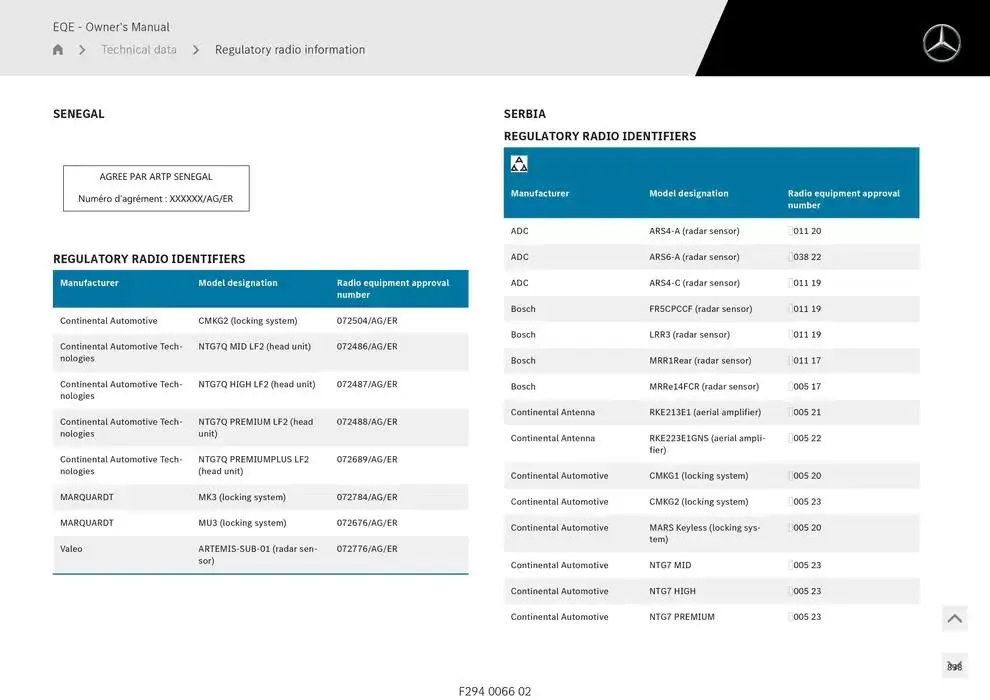This screenshot has width=990, height=700.
Task: Click the EQE - Owner's Manual title
Action: point(111,27)
